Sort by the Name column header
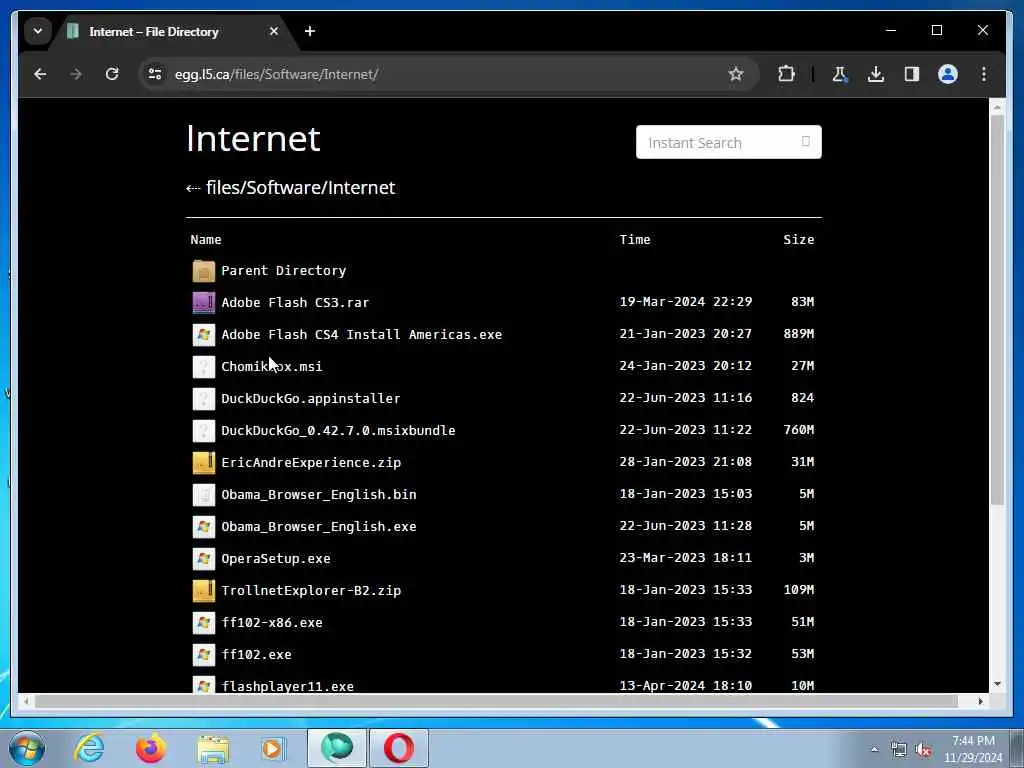The width and height of the screenshot is (1024, 768). click(x=206, y=240)
